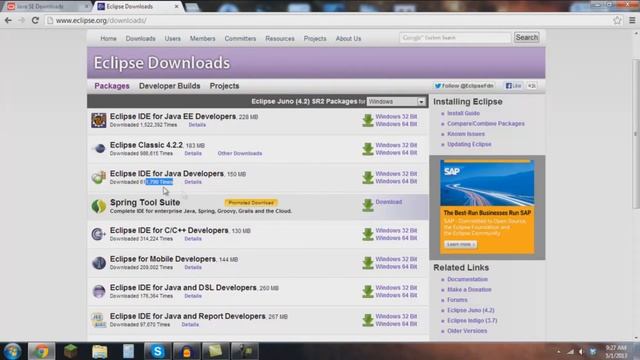Click Windows 64 Bit for Eclipse Classic

tap(396, 153)
